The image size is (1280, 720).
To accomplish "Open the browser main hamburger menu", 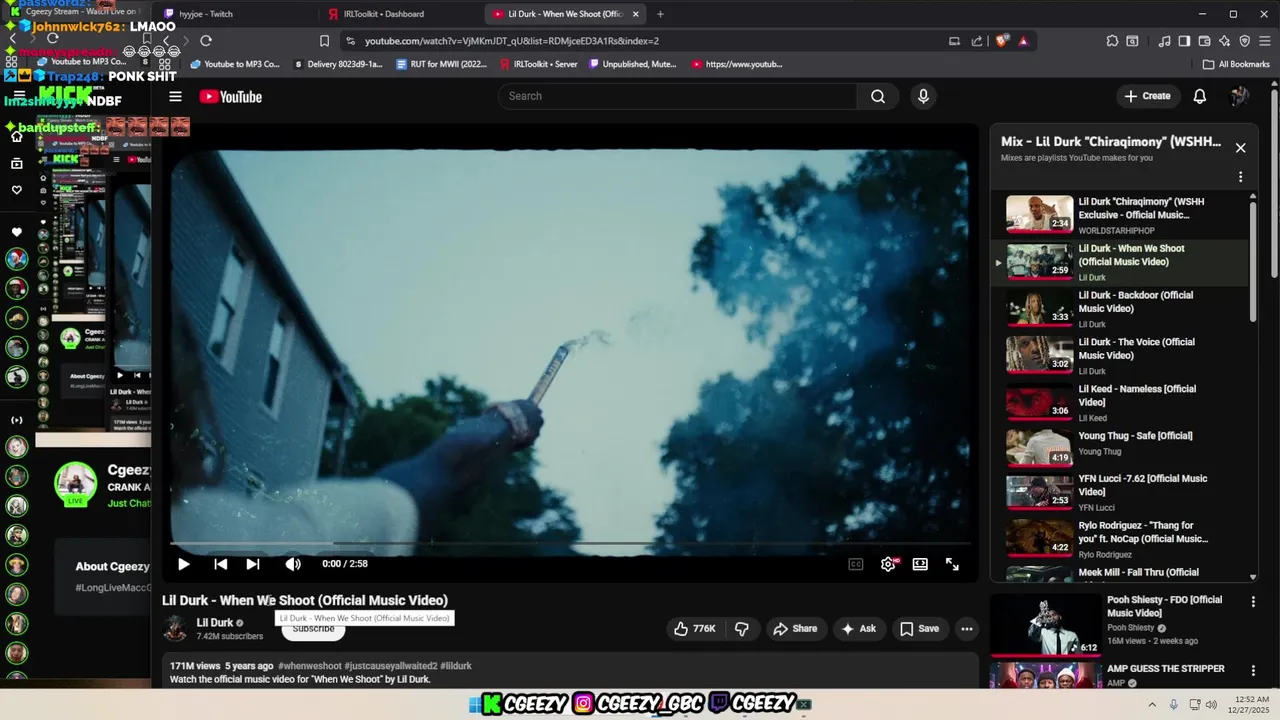I will tap(1265, 41).
